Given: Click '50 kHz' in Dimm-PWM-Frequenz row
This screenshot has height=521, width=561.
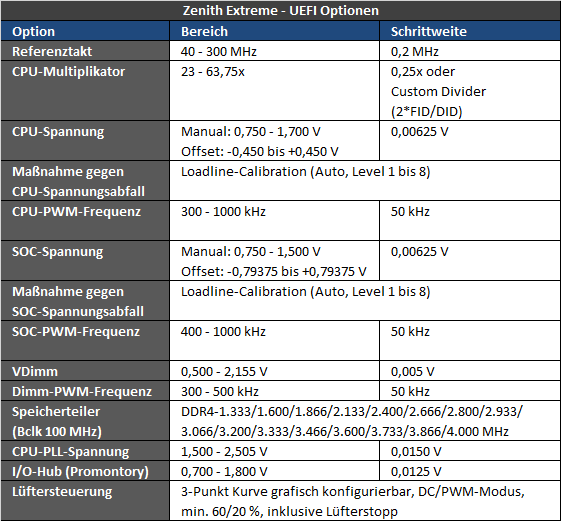Looking at the screenshot, I should [410, 391].
